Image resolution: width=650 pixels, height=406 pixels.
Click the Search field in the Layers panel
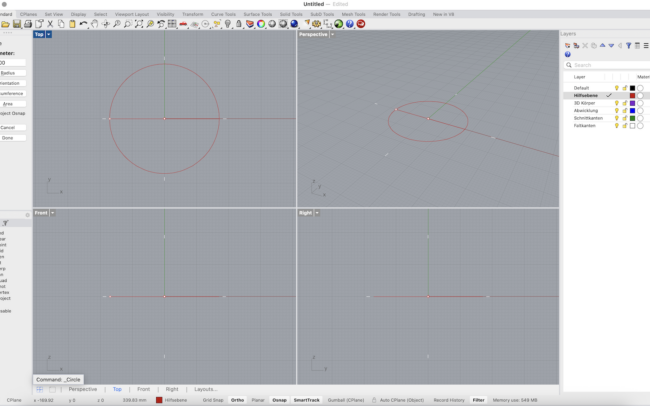pyautogui.click(x=606, y=65)
